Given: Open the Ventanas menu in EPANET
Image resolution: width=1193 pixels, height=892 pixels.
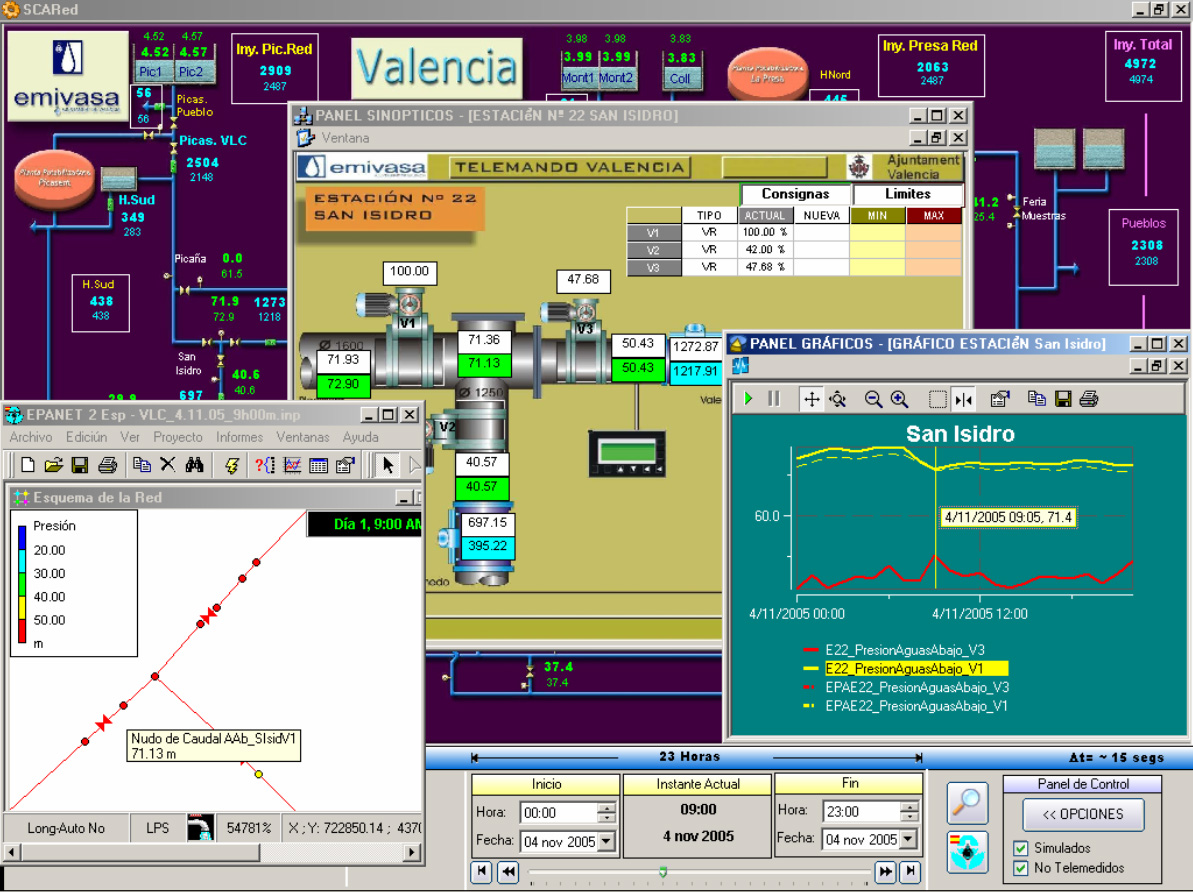Looking at the screenshot, I should pos(303,437).
